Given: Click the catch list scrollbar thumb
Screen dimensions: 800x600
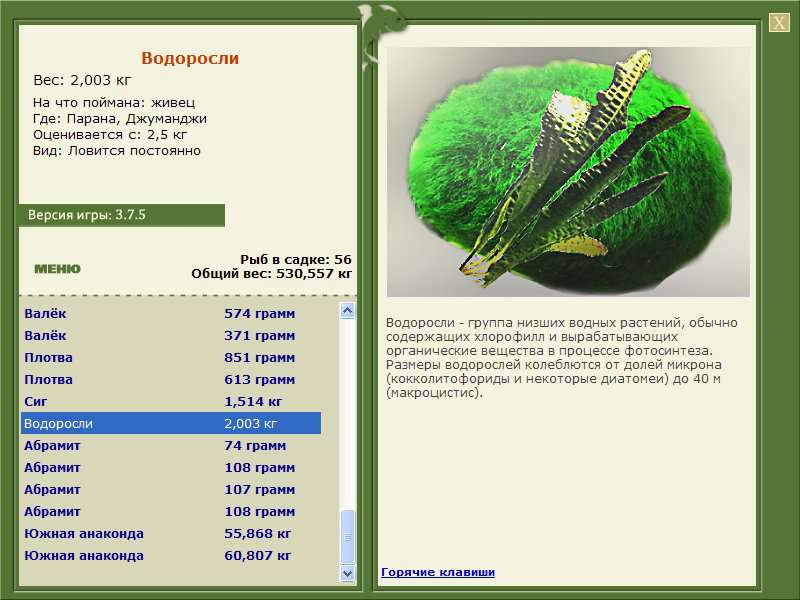Looking at the screenshot, I should pos(347,537).
